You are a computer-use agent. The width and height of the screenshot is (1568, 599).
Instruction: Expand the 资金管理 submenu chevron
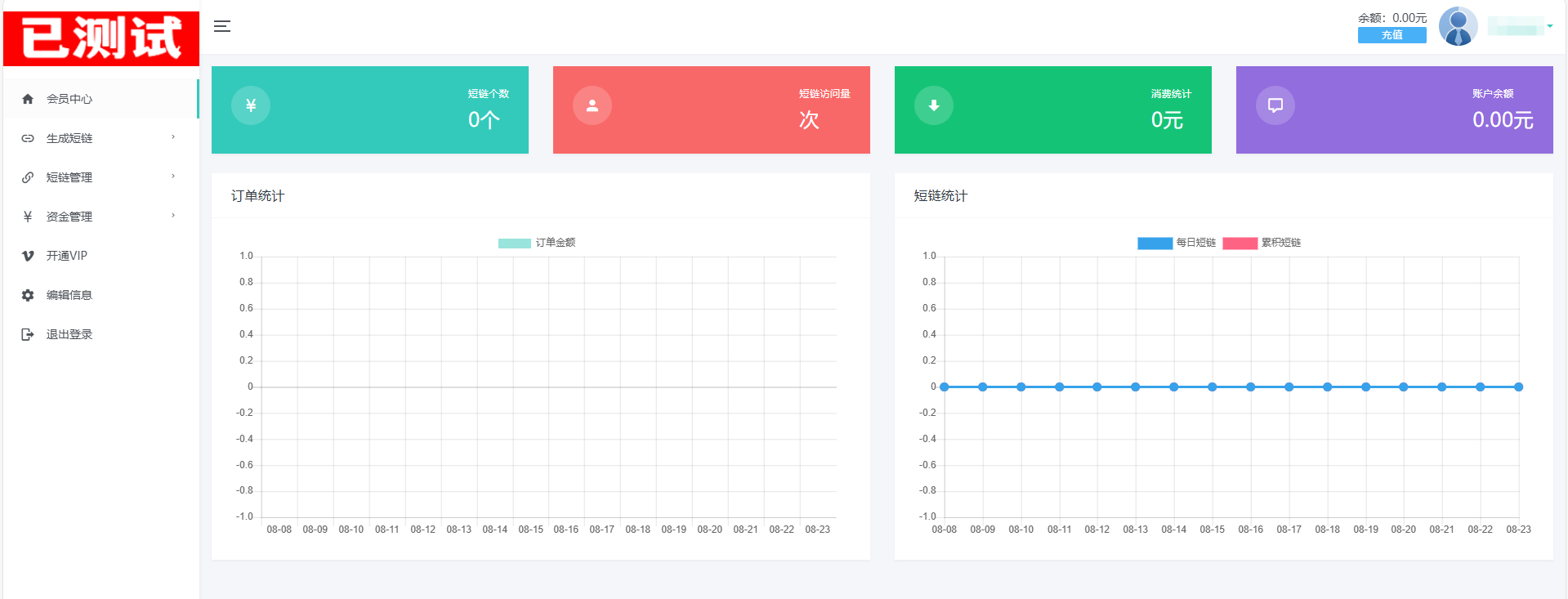coord(173,216)
